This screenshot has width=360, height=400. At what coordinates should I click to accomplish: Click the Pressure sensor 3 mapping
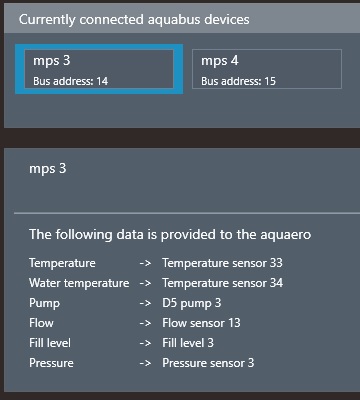[x=208, y=363]
